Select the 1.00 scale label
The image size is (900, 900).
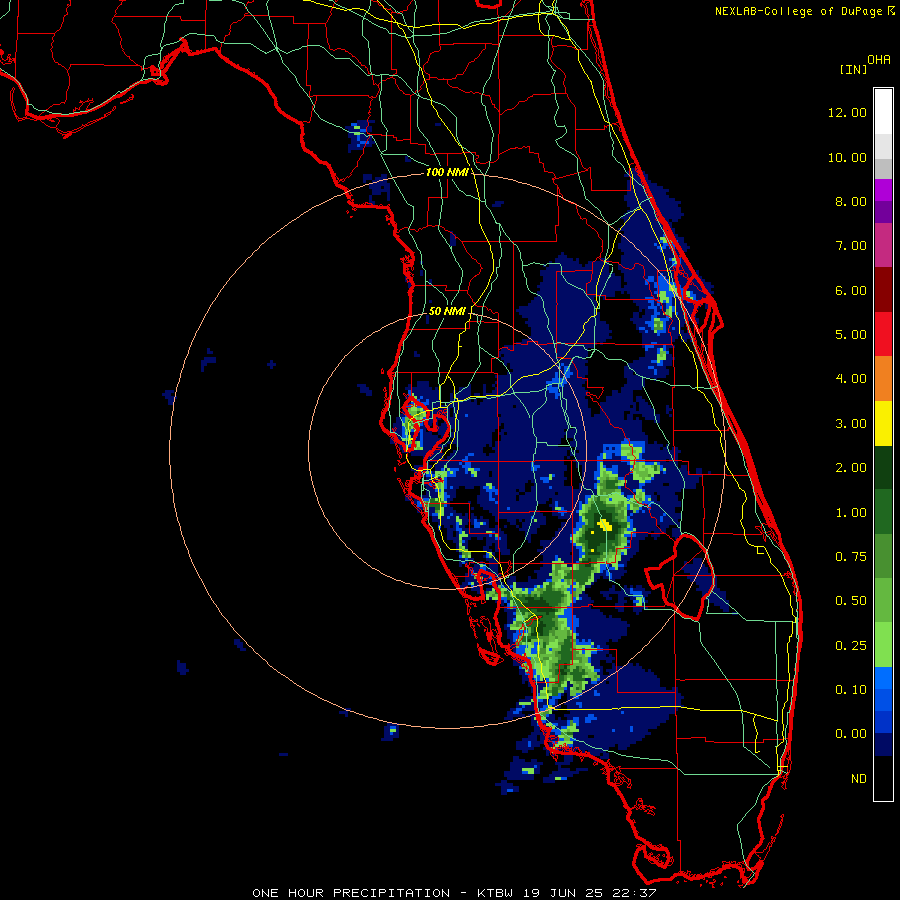pos(851,513)
